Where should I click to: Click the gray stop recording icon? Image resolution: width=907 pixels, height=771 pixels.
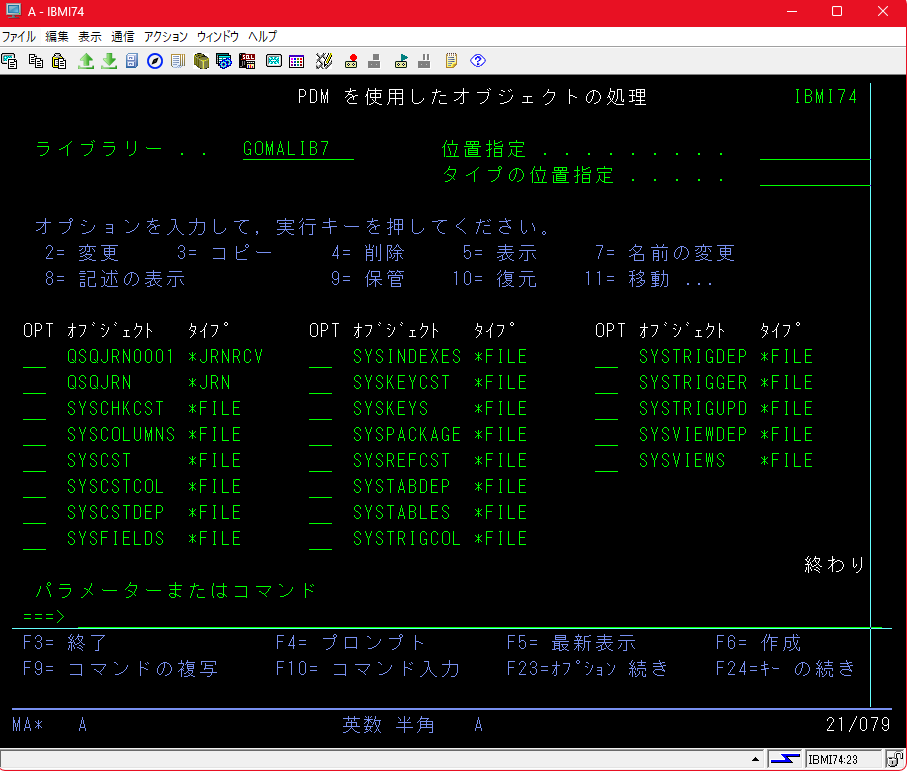(x=374, y=61)
